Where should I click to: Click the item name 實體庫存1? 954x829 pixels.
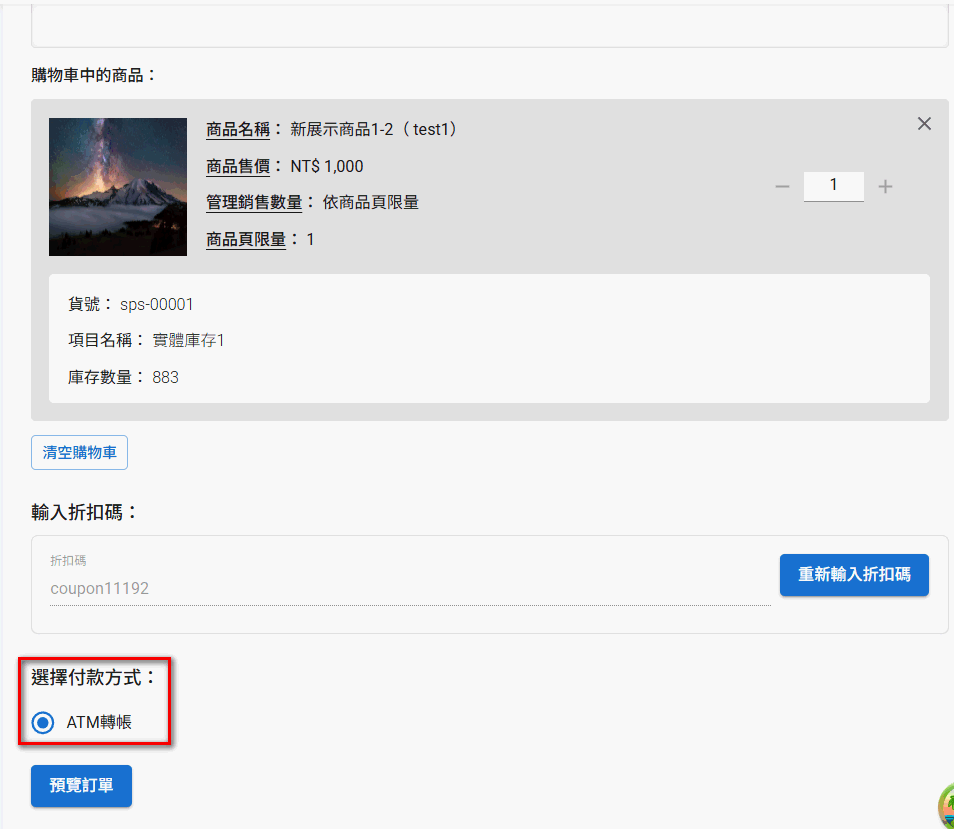pyautogui.click(x=188, y=341)
